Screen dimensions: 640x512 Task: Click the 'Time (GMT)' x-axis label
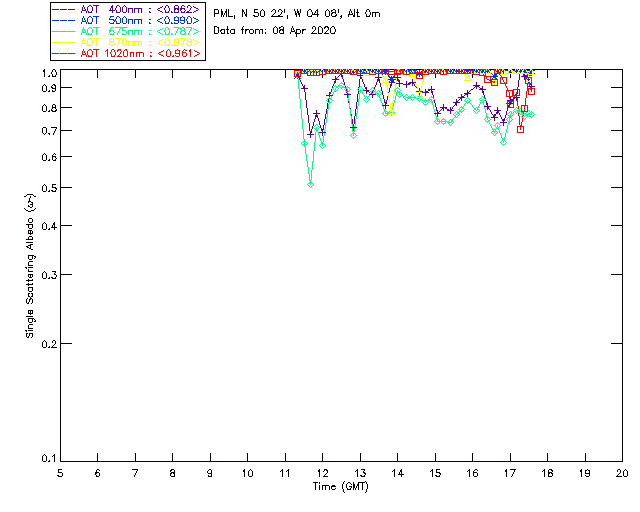(341, 485)
